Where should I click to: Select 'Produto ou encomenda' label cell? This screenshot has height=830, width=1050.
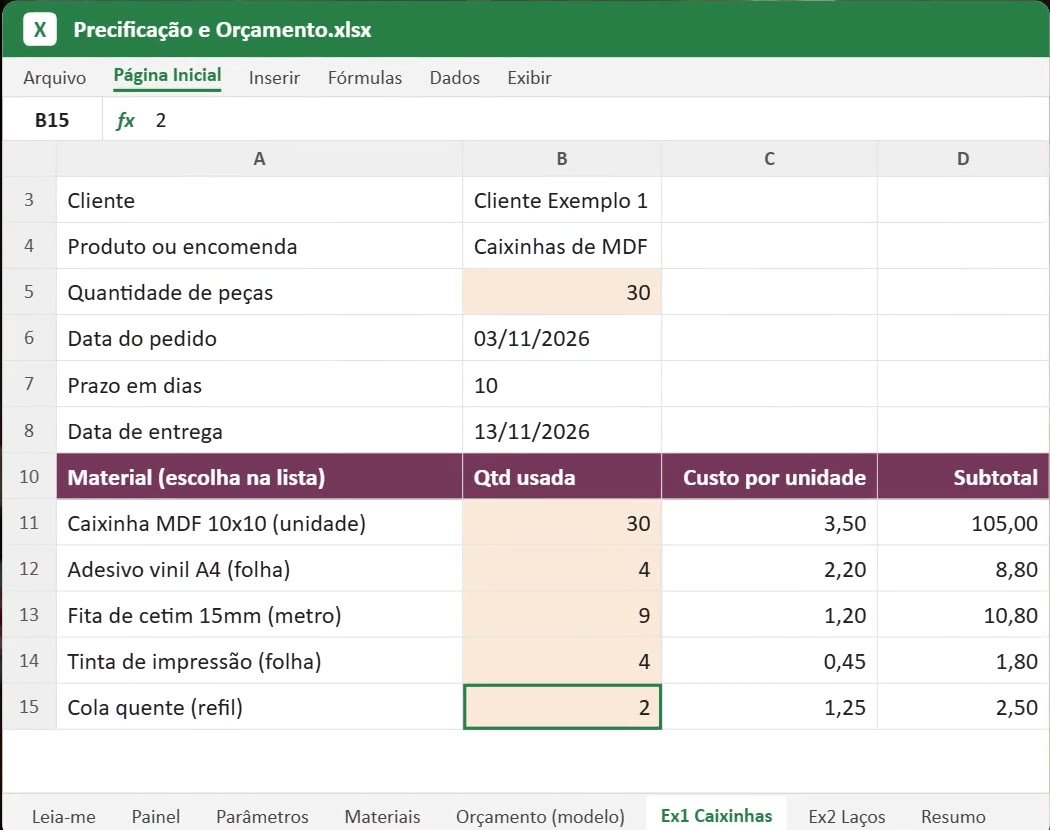[x=259, y=247]
